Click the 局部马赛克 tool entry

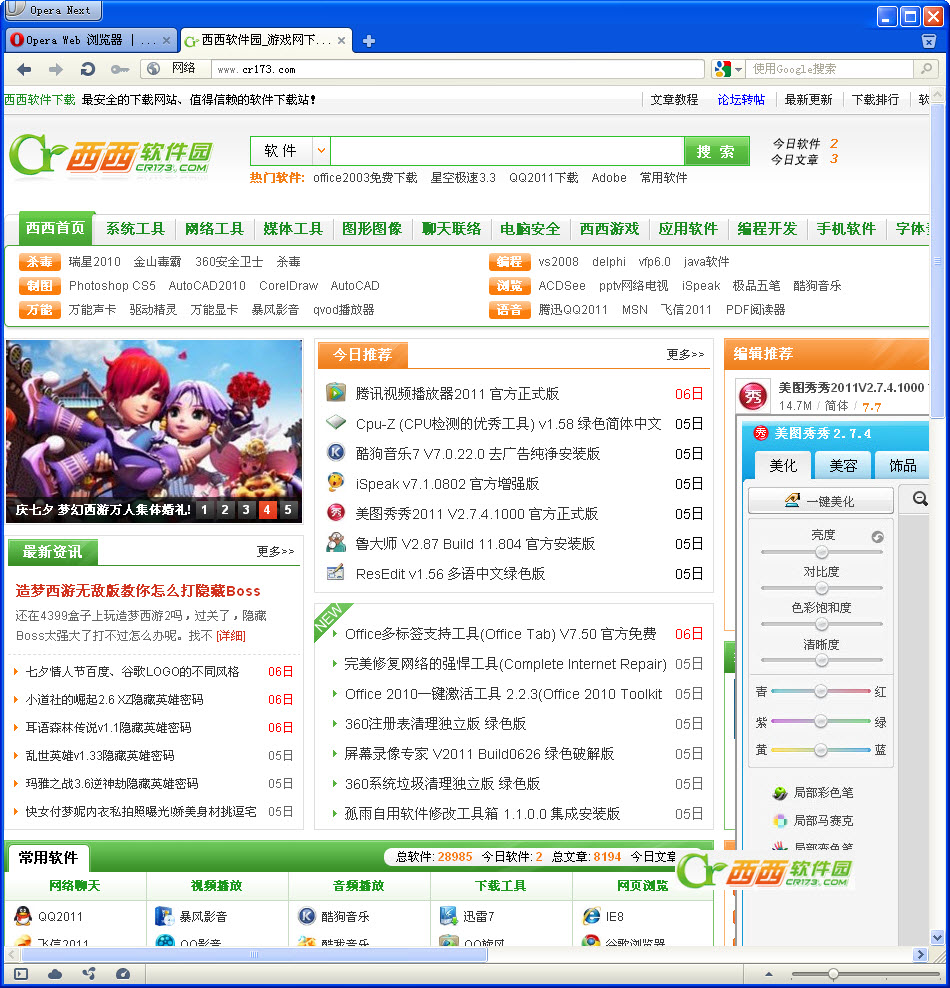click(x=813, y=820)
